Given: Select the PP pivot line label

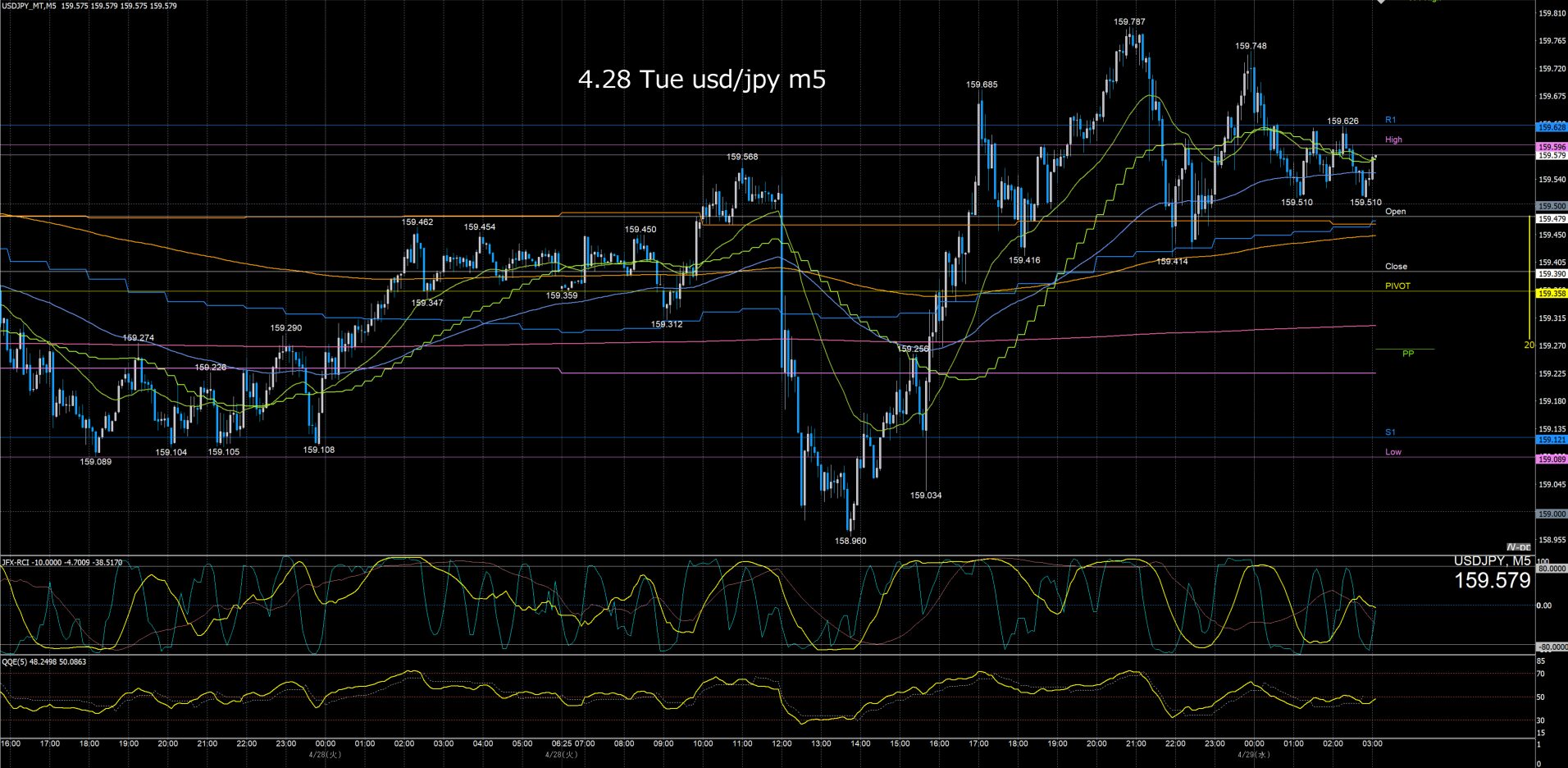Looking at the screenshot, I should pyautogui.click(x=1408, y=354).
